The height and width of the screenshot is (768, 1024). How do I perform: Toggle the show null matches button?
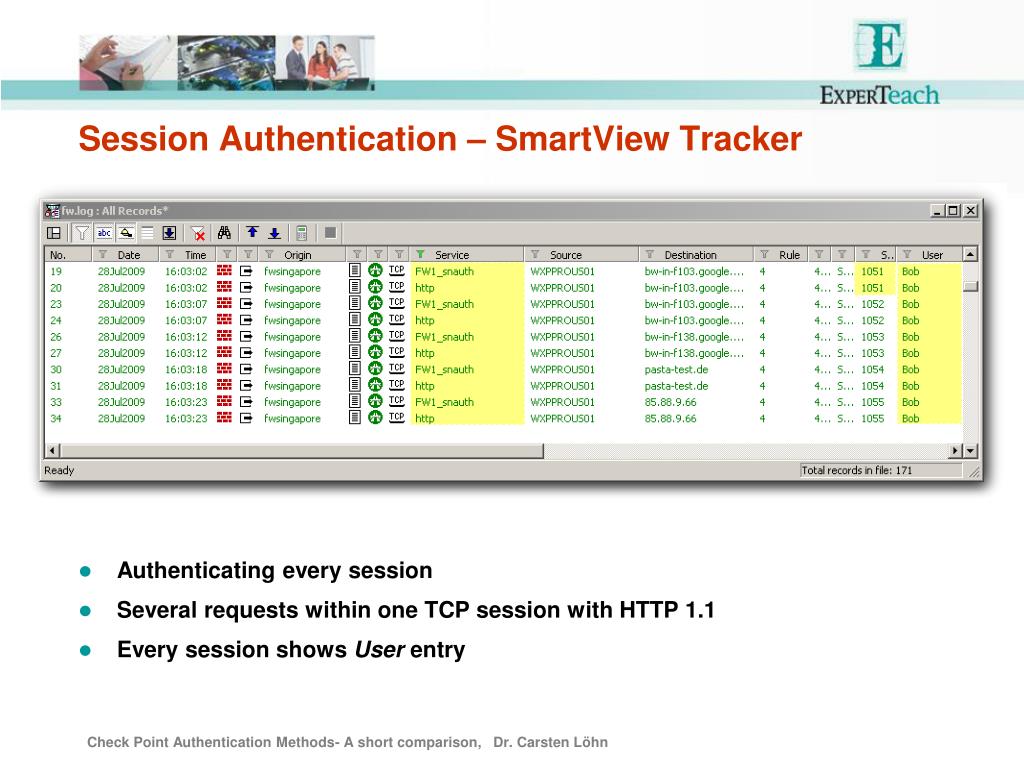point(126,232)
